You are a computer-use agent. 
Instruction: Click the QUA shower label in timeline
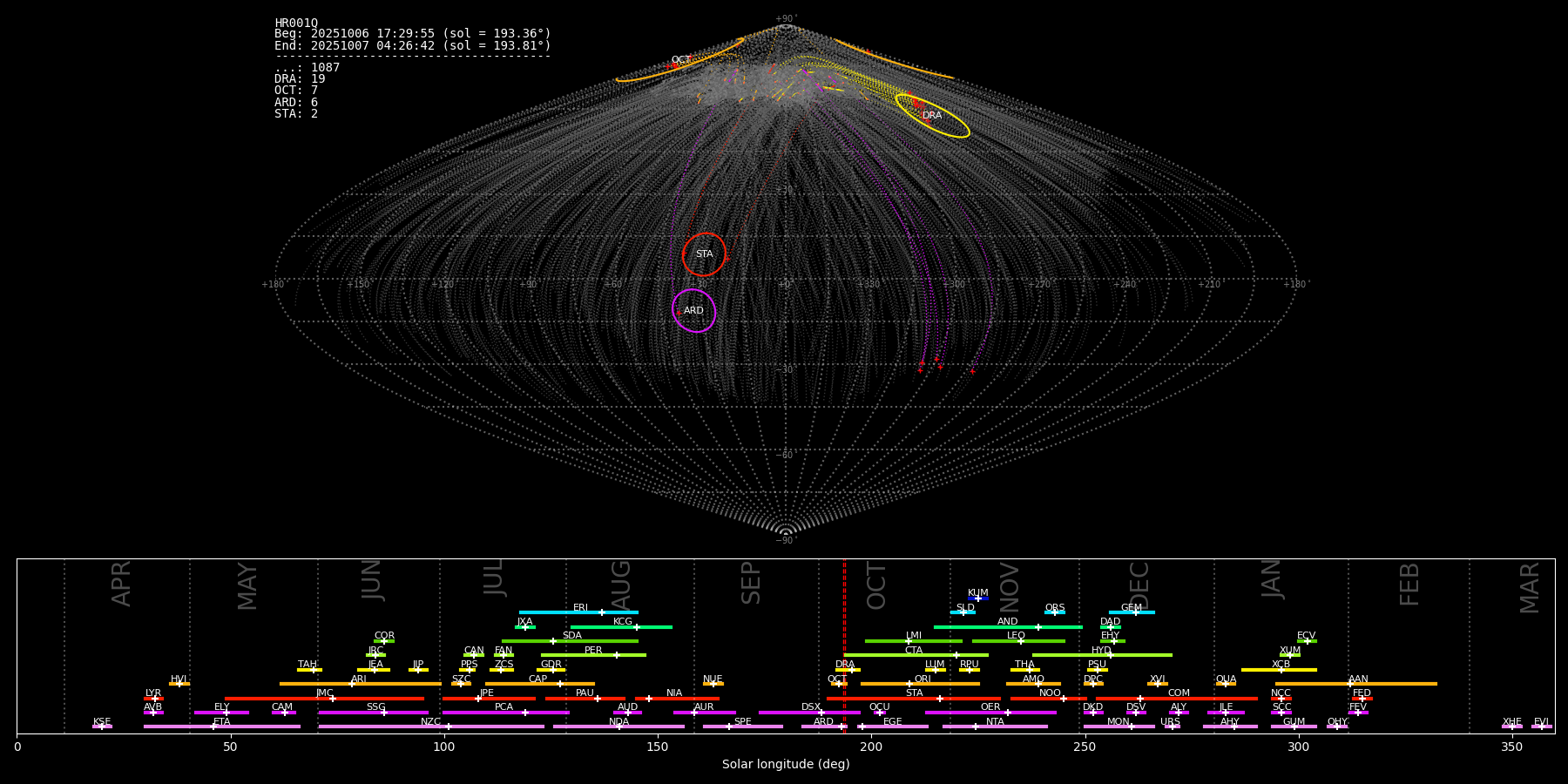pos(1227,679)
